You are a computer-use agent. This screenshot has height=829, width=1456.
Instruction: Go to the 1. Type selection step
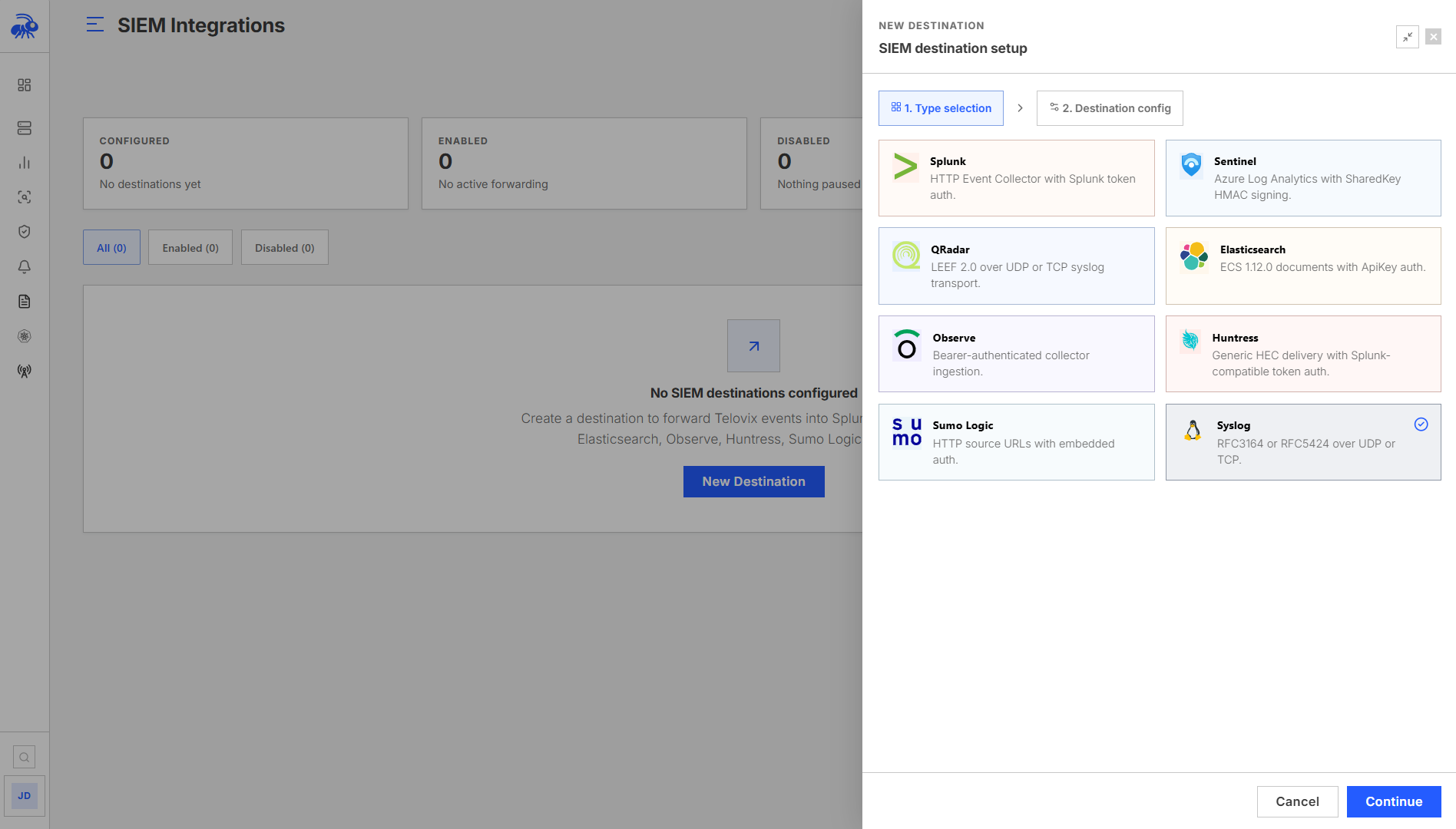(941, 108)
